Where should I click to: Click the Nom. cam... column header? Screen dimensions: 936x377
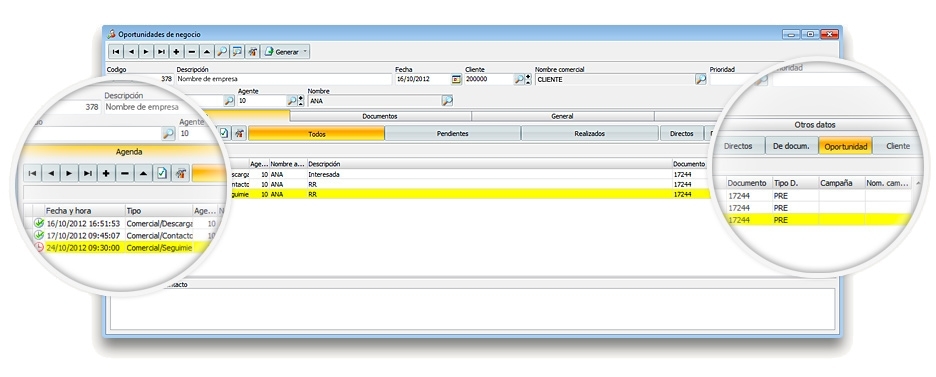click(x=888, y=183)
